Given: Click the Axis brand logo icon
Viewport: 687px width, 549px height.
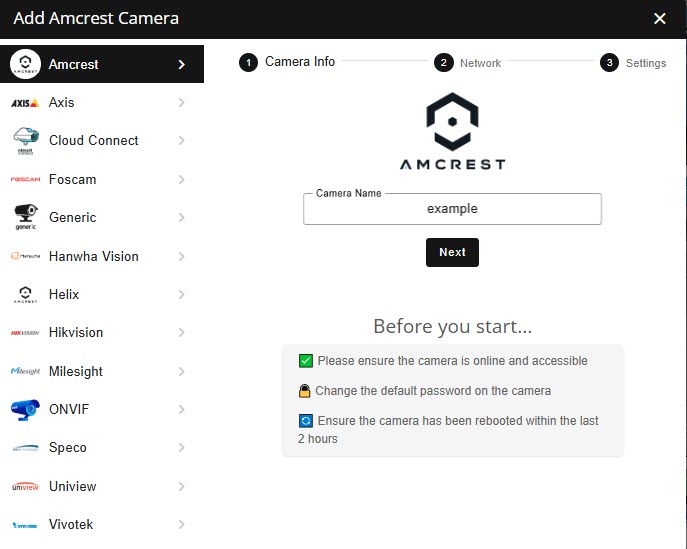Looking at the screenshot, I should click(25, 103).
